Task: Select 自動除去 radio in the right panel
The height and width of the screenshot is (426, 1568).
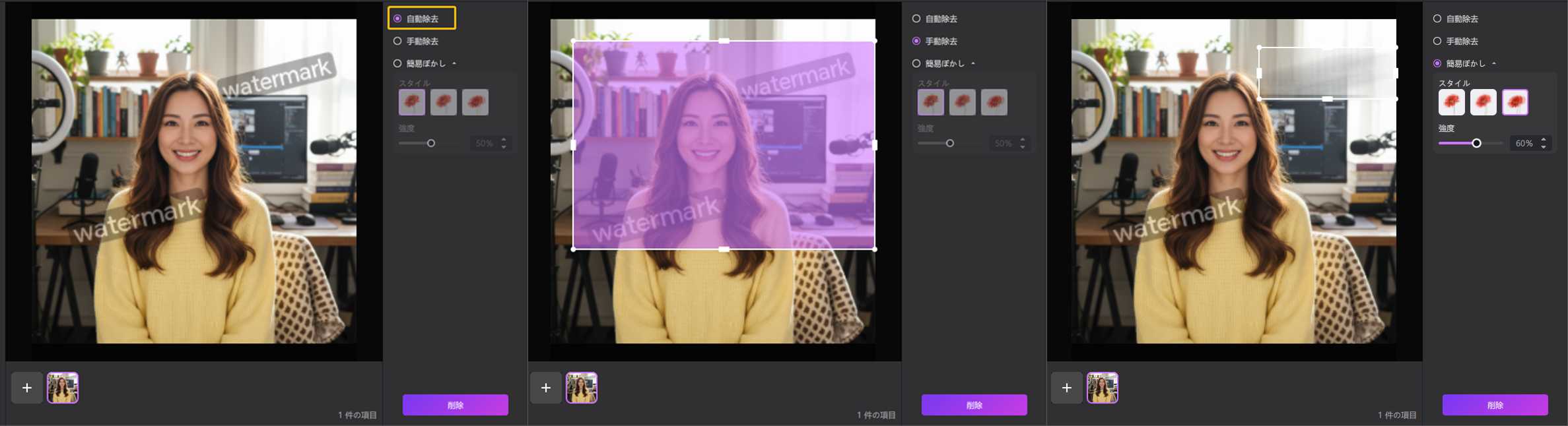Action: (x=1437, y=19)
